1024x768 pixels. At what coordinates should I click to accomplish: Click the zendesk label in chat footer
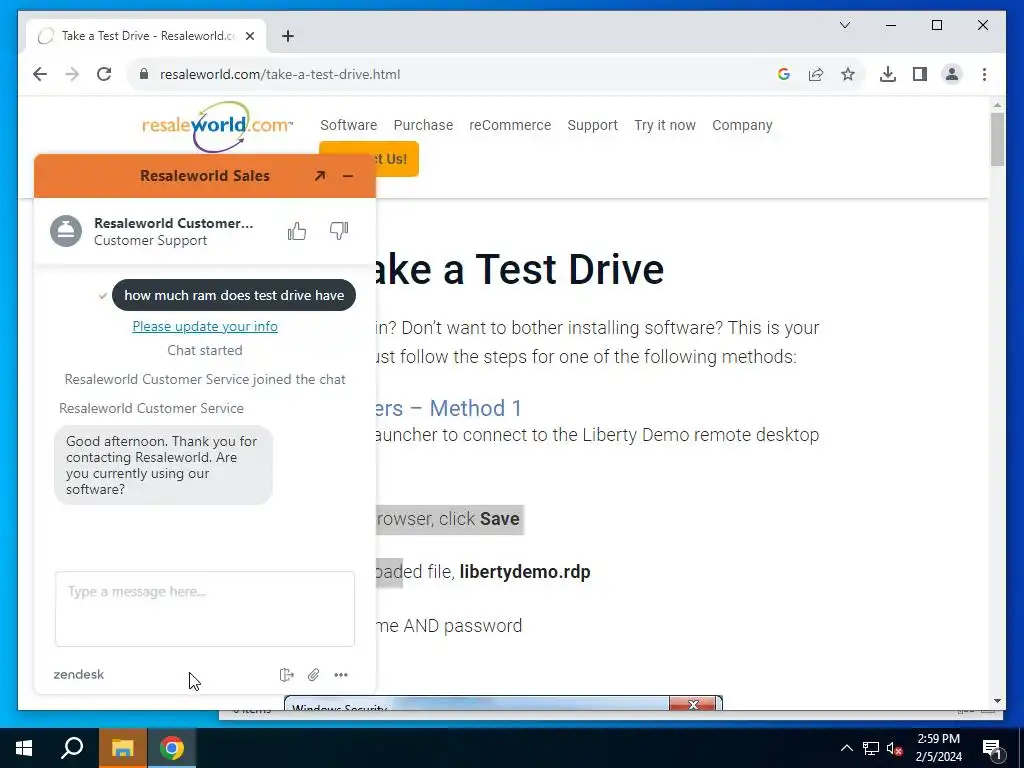[x=78, y=675]
